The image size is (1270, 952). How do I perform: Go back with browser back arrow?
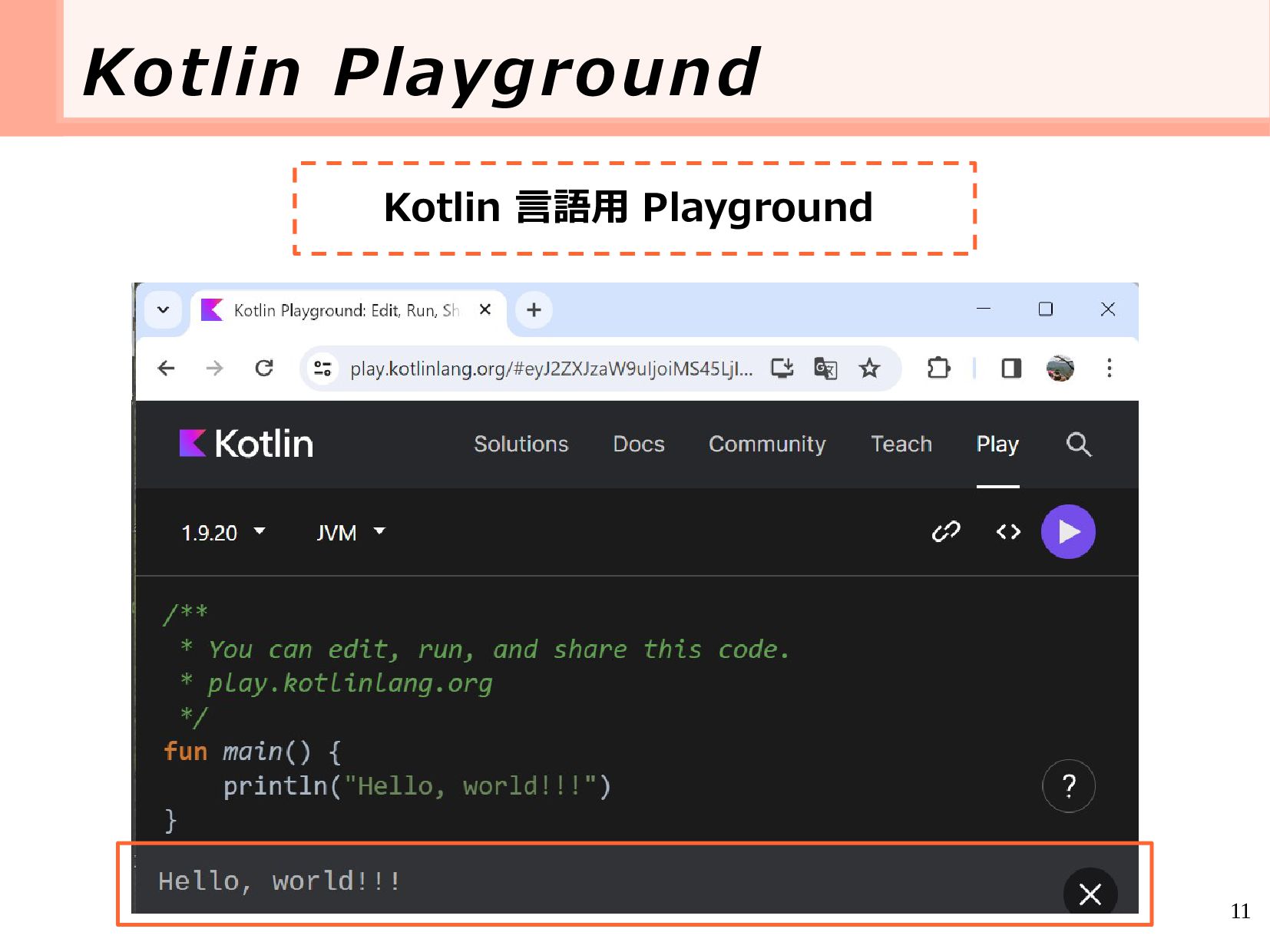pyautogui.click(x=166, y=369)
